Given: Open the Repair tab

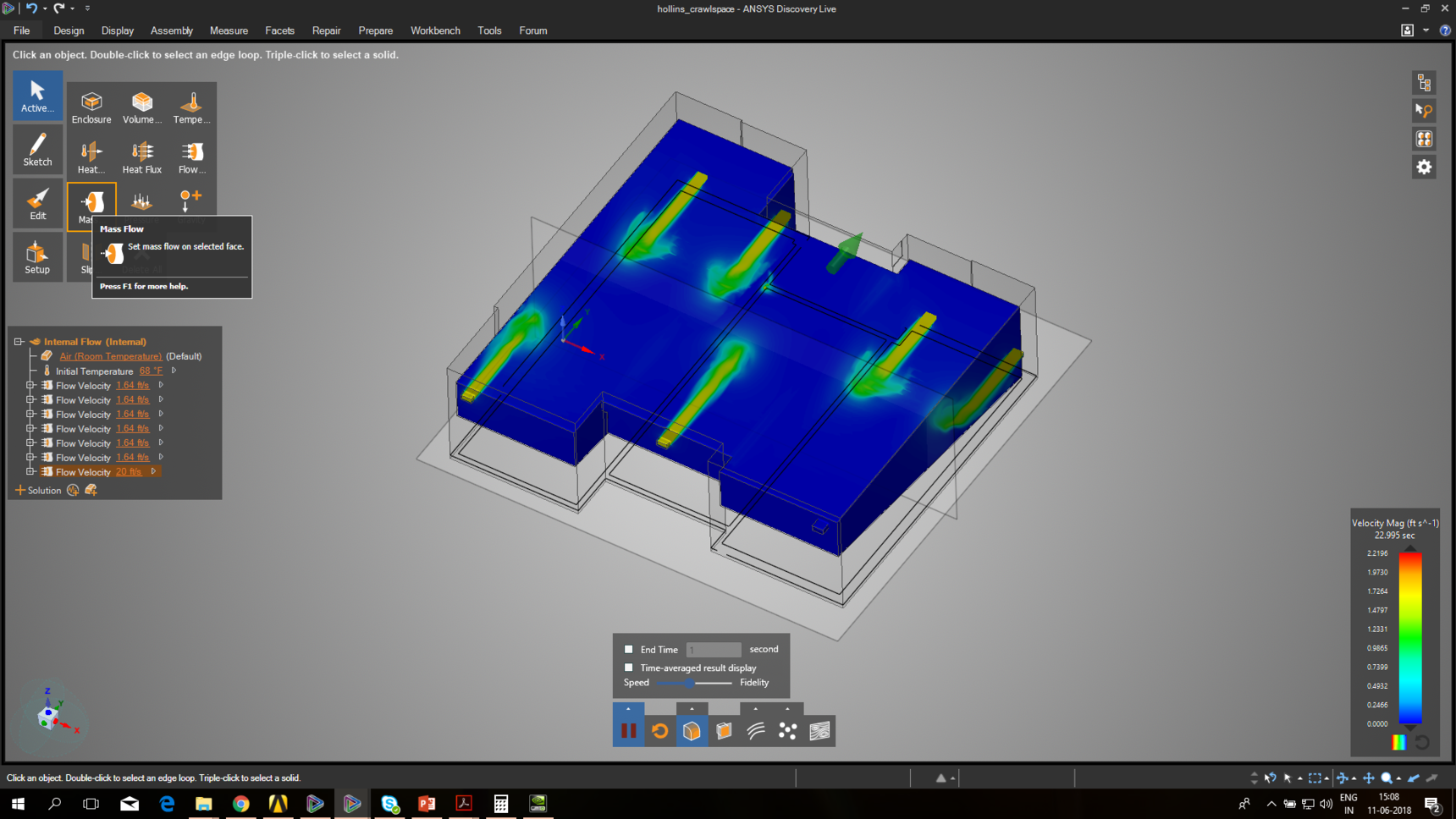Looking at the screenshot, I should 326,30.
